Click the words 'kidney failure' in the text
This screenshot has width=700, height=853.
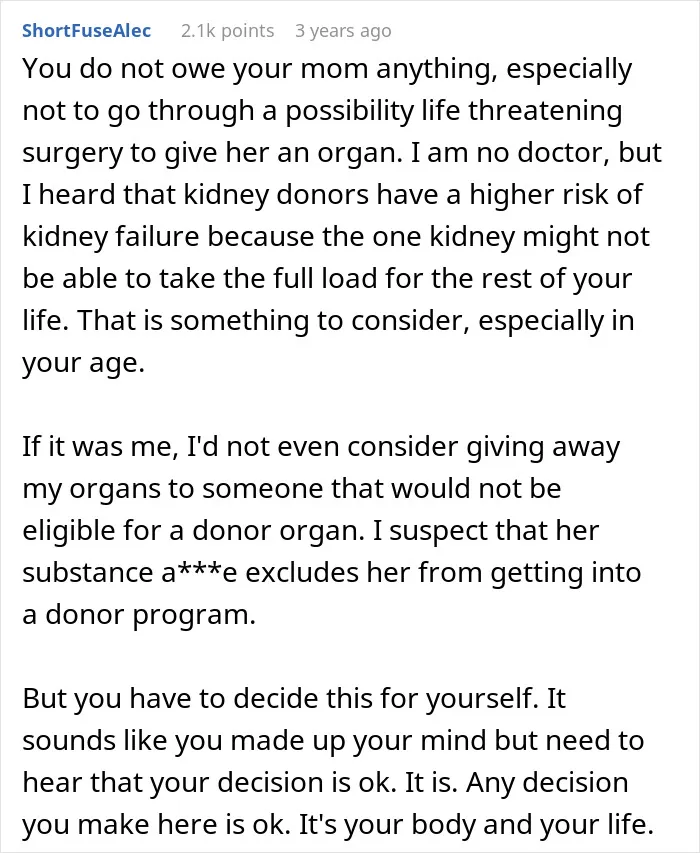click(x=111, y=237)
